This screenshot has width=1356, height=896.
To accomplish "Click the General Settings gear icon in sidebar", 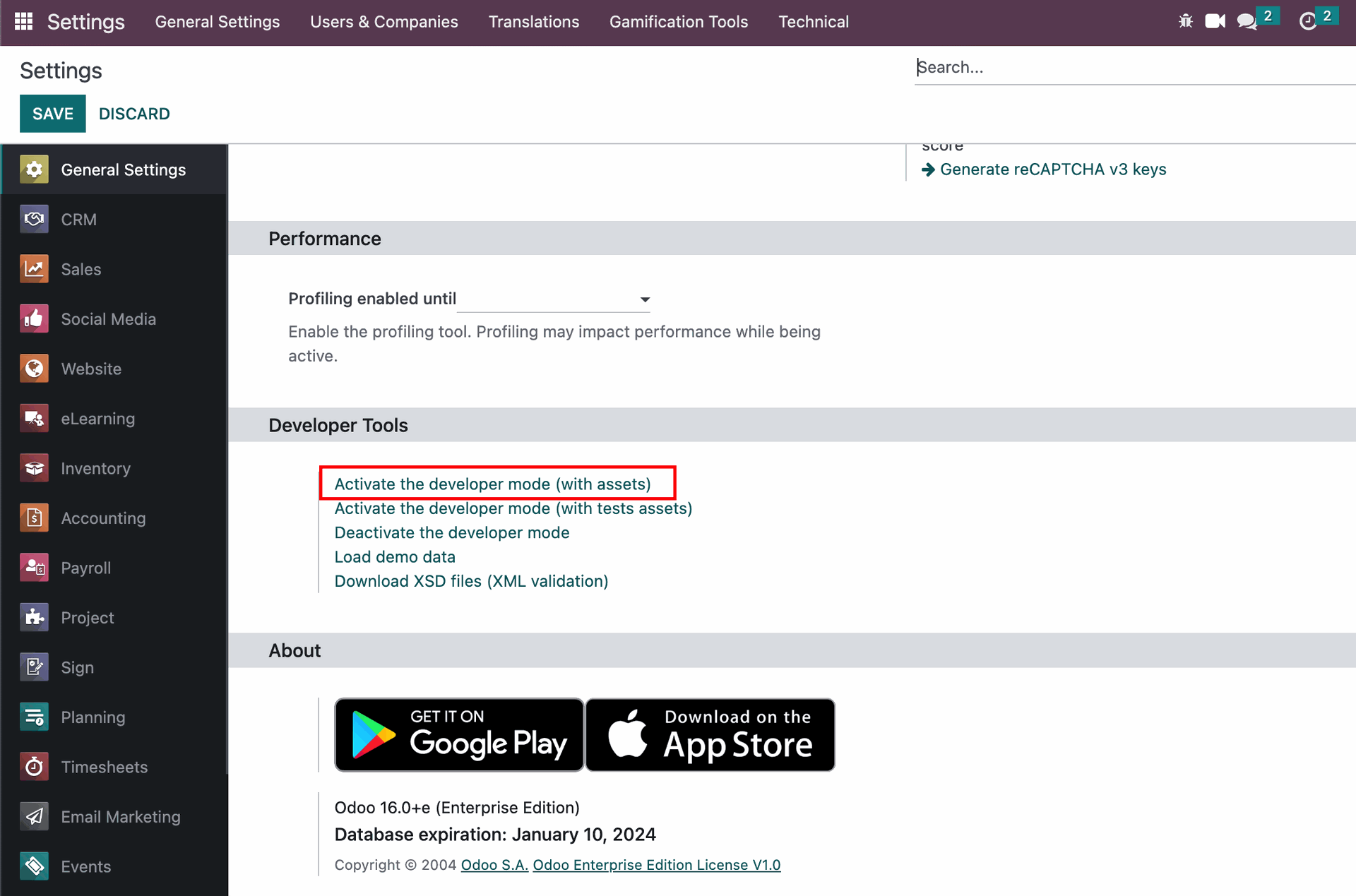I will click(x=34, y=169).
